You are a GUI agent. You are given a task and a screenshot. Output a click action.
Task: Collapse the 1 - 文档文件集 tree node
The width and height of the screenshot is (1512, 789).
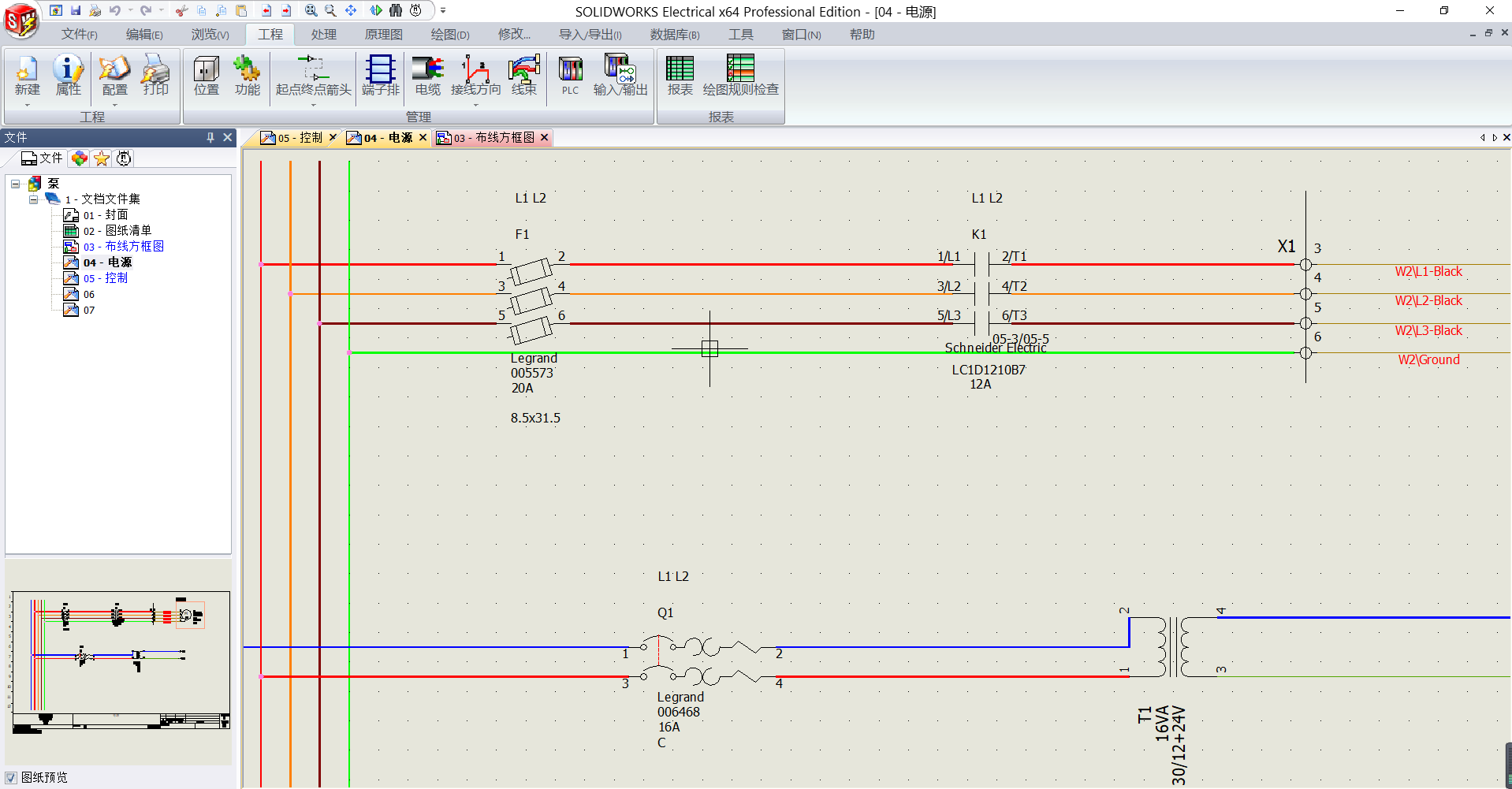[33, 199]
